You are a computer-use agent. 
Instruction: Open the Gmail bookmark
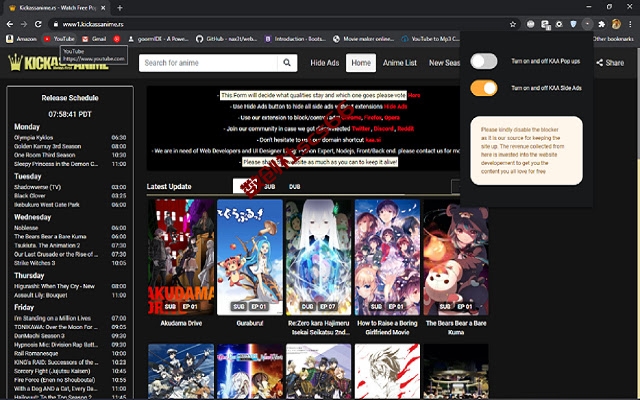click(94, 39)
